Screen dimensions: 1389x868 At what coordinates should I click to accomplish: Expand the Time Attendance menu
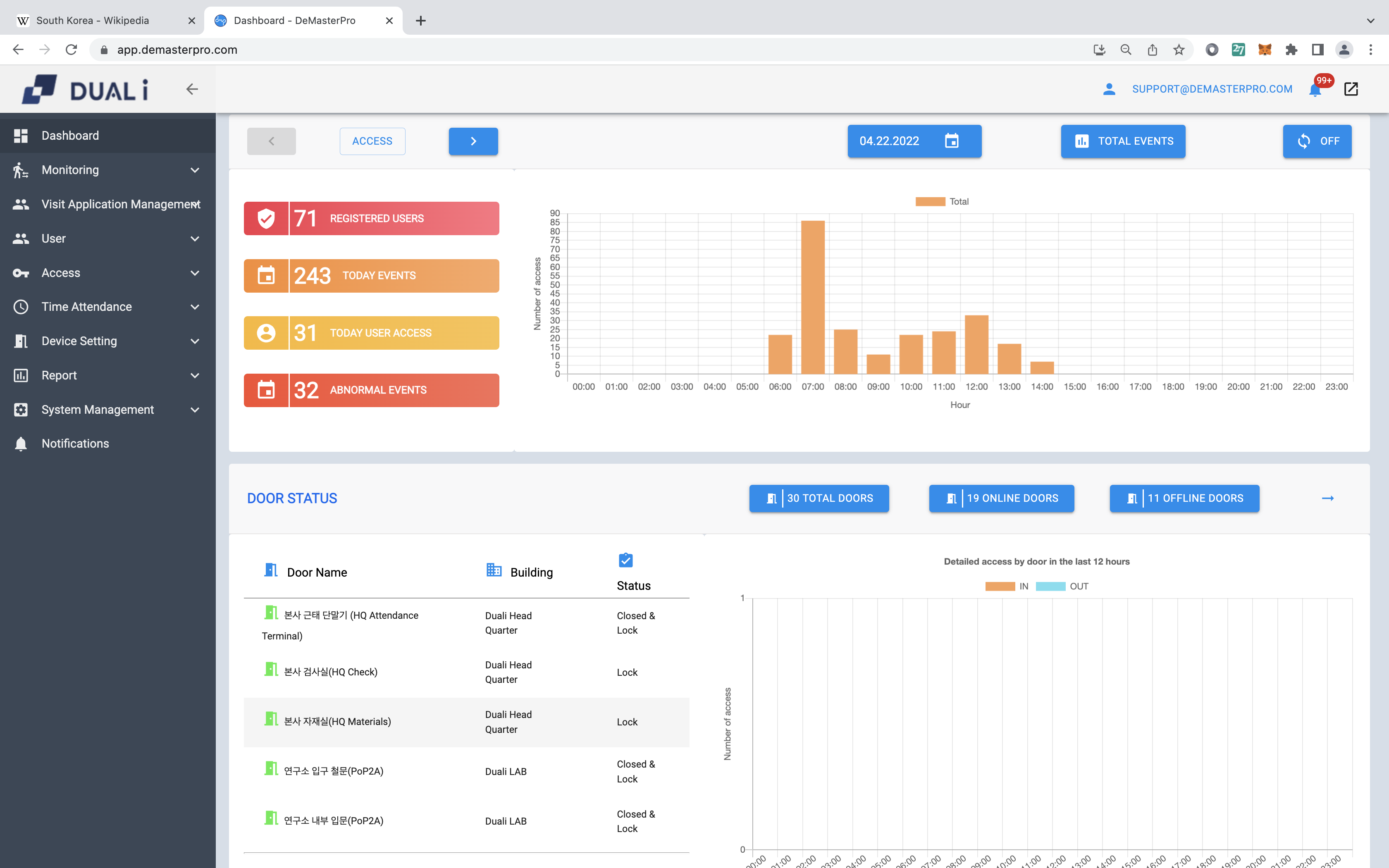(x=108, y=307)
